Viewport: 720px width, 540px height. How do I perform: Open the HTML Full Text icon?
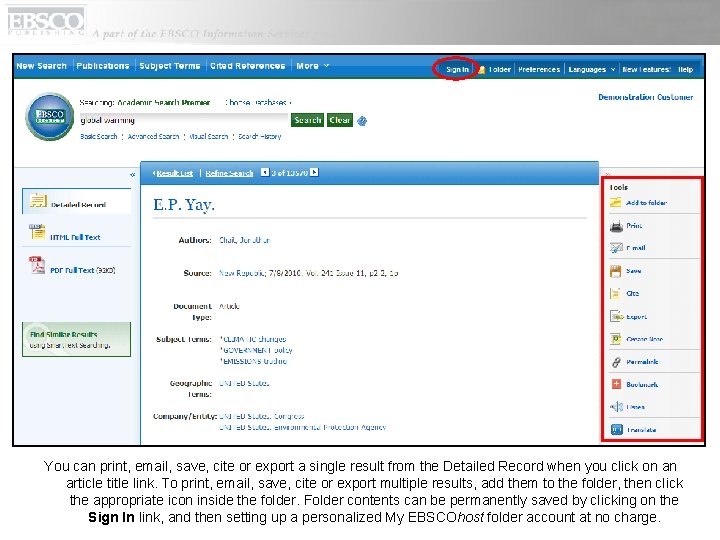pyautogui.click(x=37, y=232)
